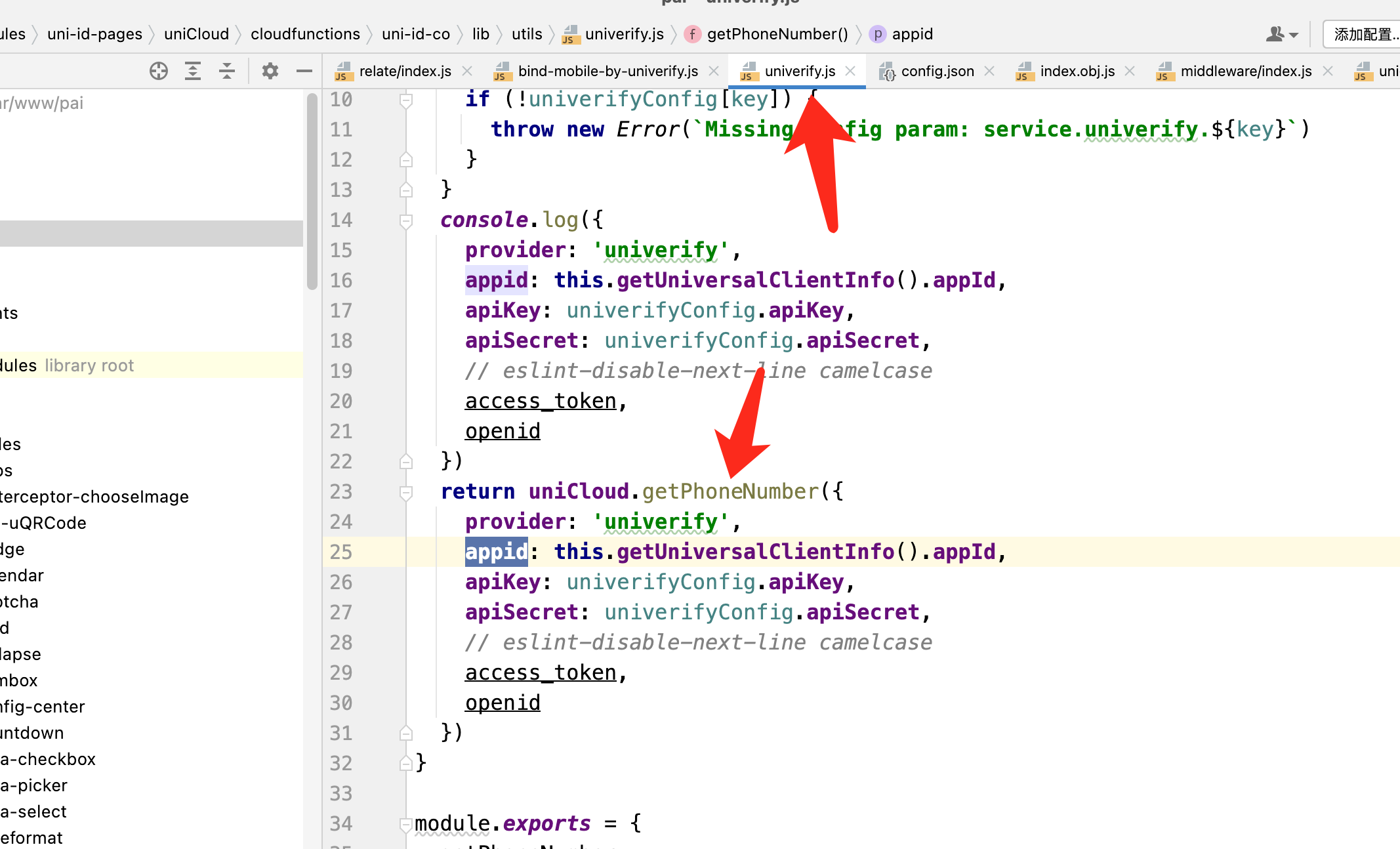Collapse the console.log block at line 14
This screenshot has height=849, width=1400.
click(x=406, y=221)
